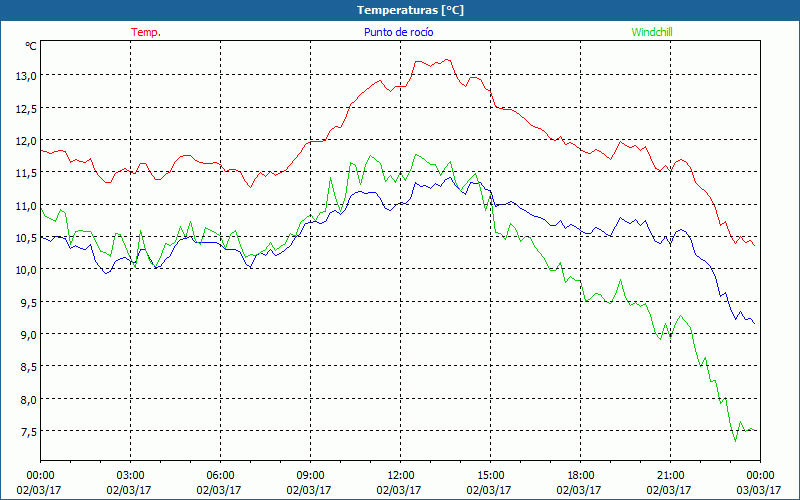Click the 03:00 time axis label
Image resolution: width=800 pixels, height=500 pixels.
(131, 476)
